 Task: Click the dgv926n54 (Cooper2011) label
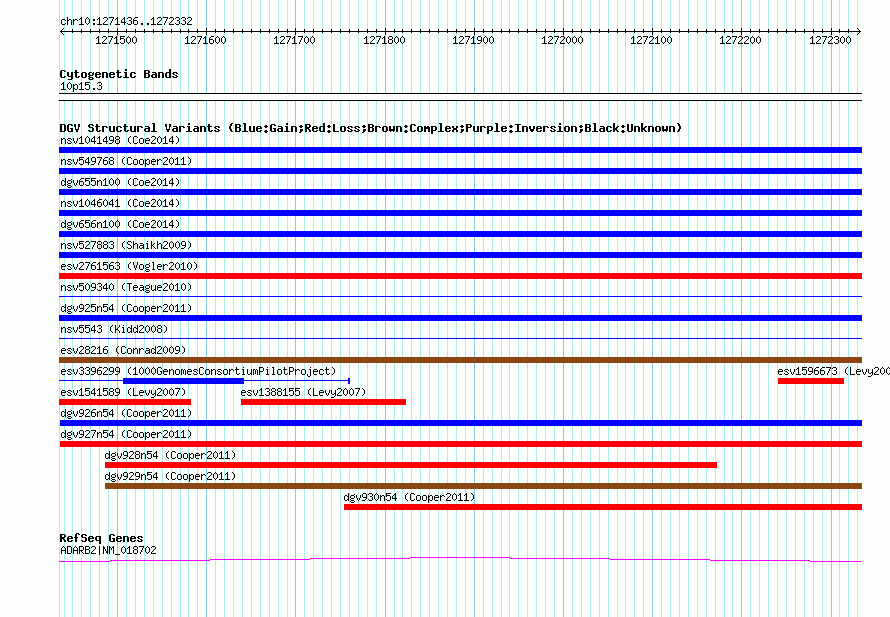point(126,413)
